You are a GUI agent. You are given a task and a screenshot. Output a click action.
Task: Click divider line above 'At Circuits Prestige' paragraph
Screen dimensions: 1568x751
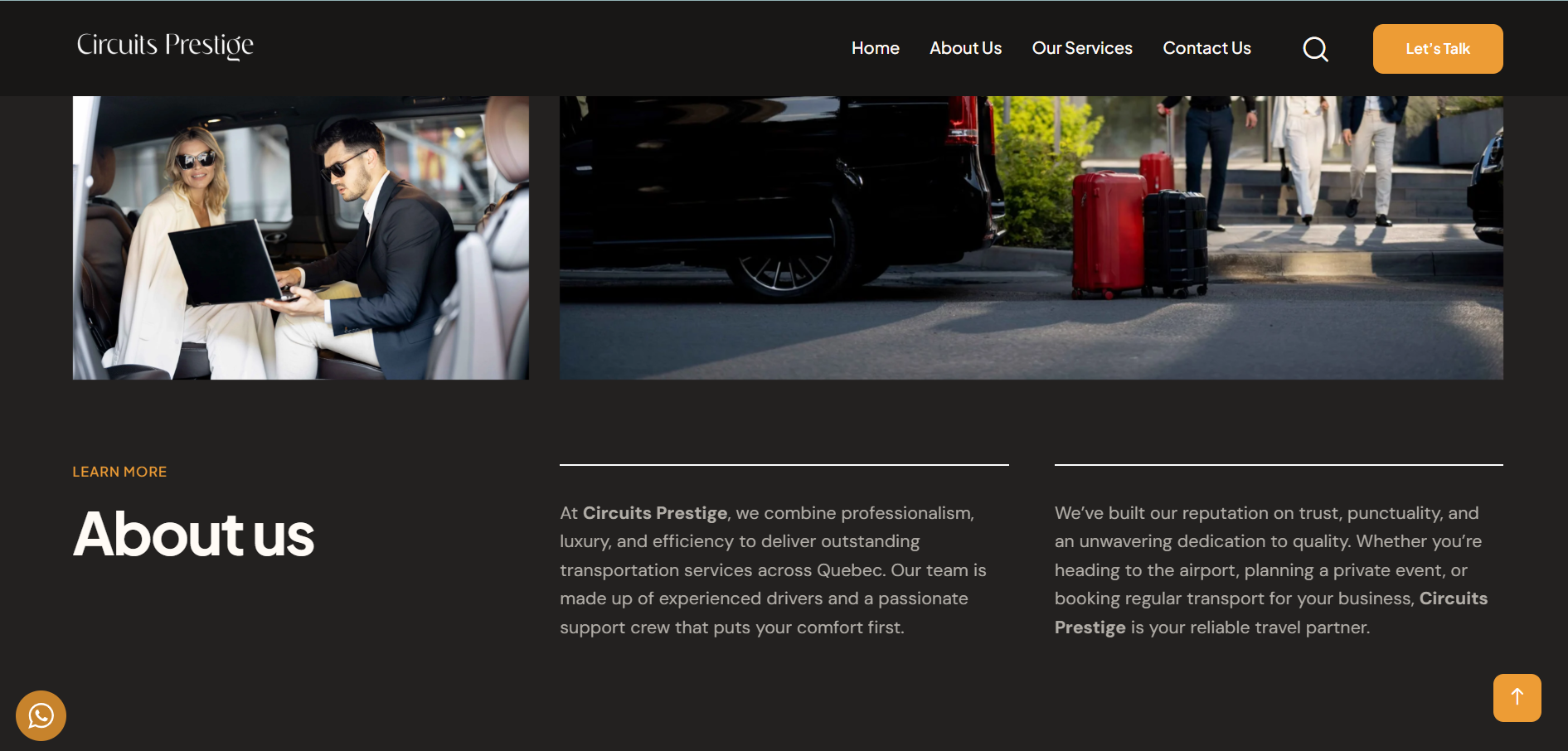coord(784,465)
